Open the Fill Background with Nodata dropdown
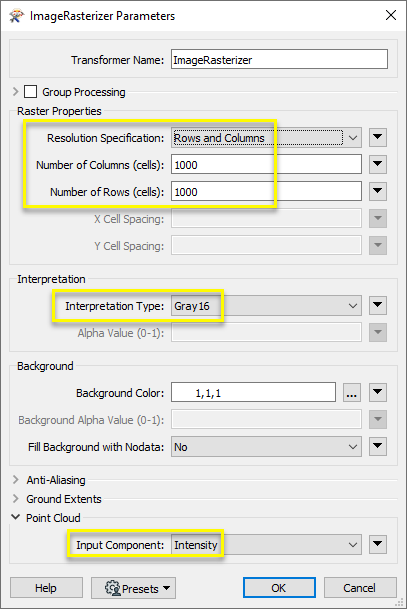Image resolution: width=407 pixels, height=609 pixels. 266,447
